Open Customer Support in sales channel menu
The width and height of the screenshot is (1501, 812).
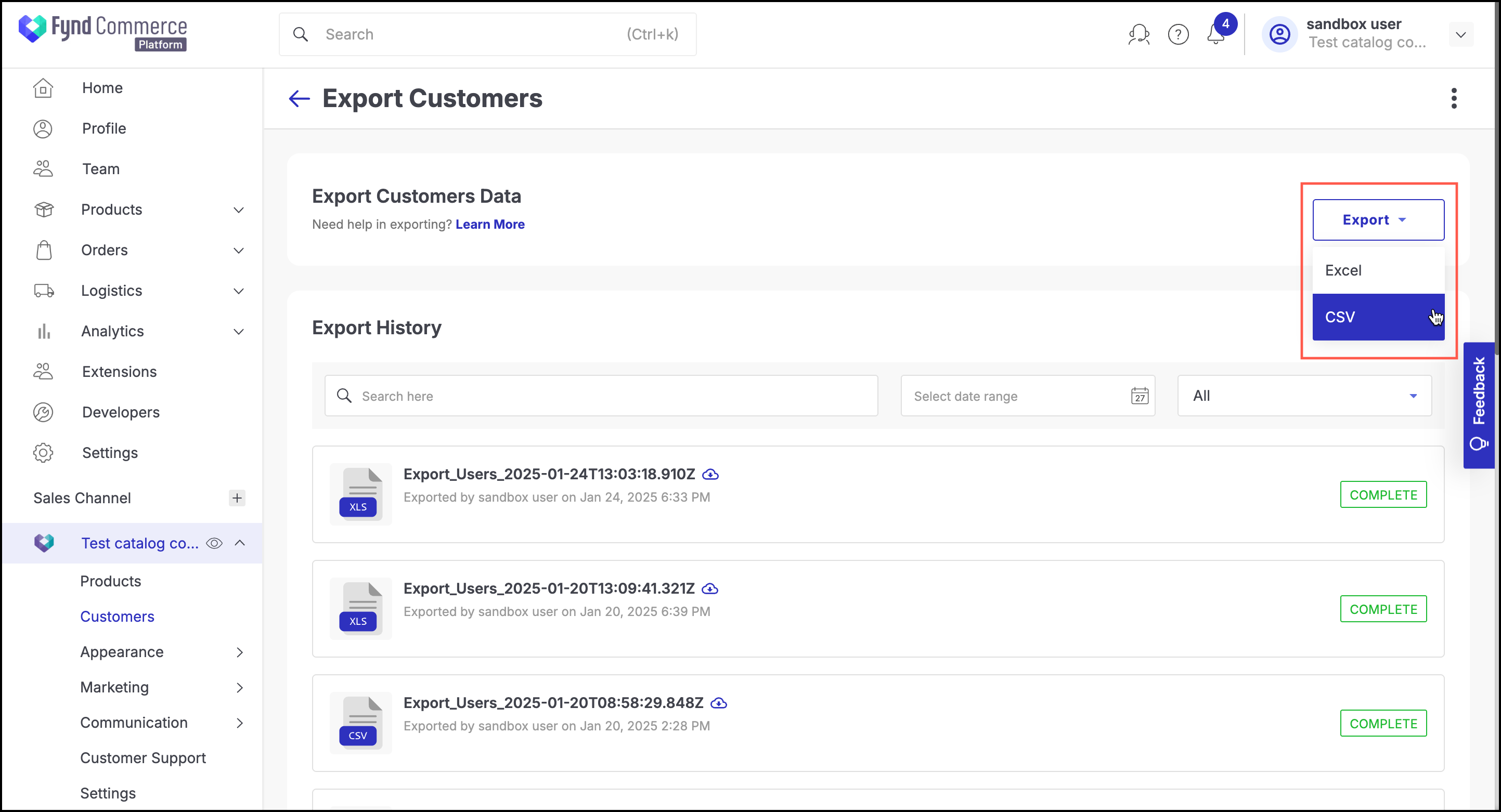[144, 758]
